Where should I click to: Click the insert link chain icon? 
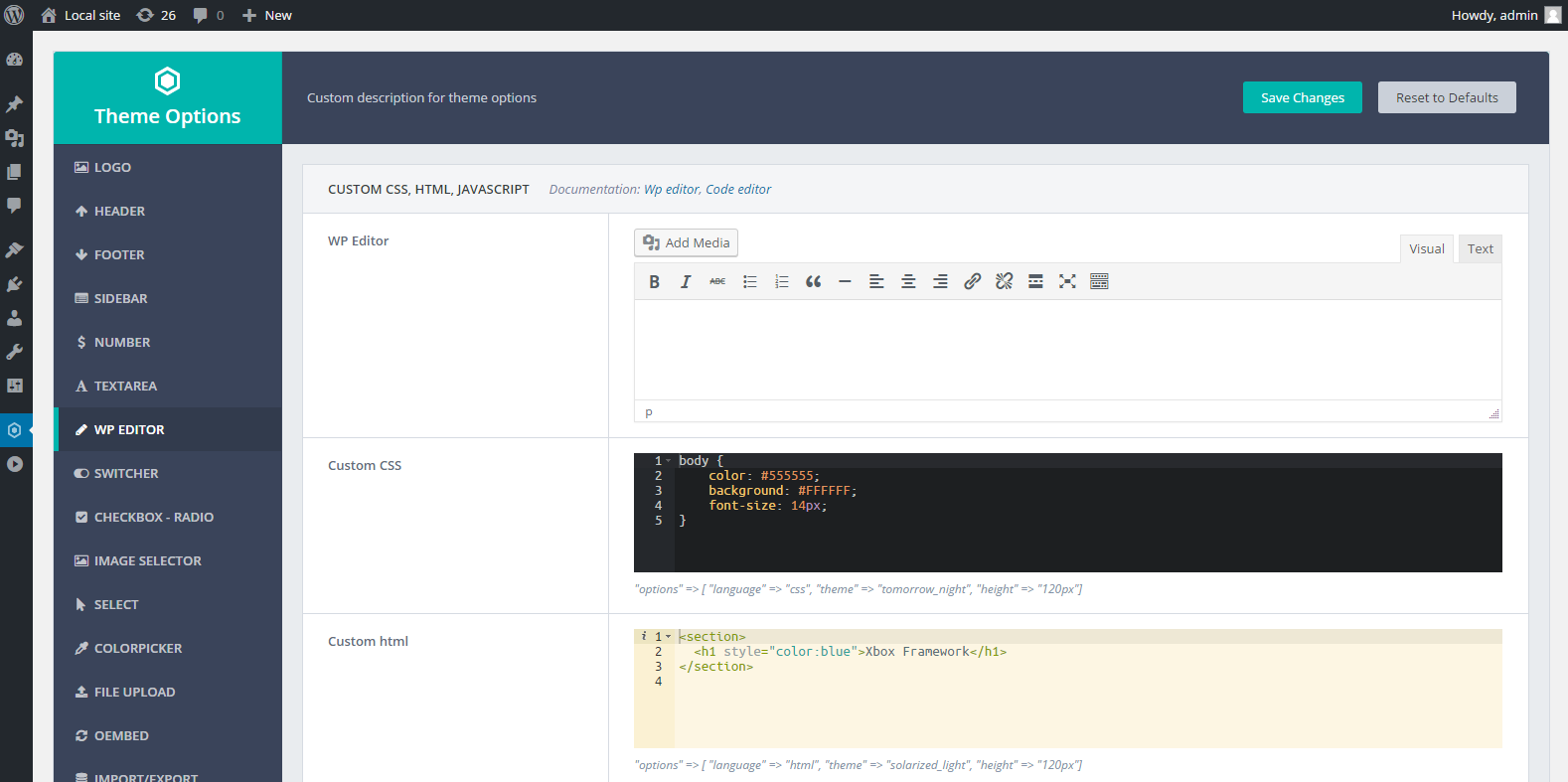pos(972,282)
